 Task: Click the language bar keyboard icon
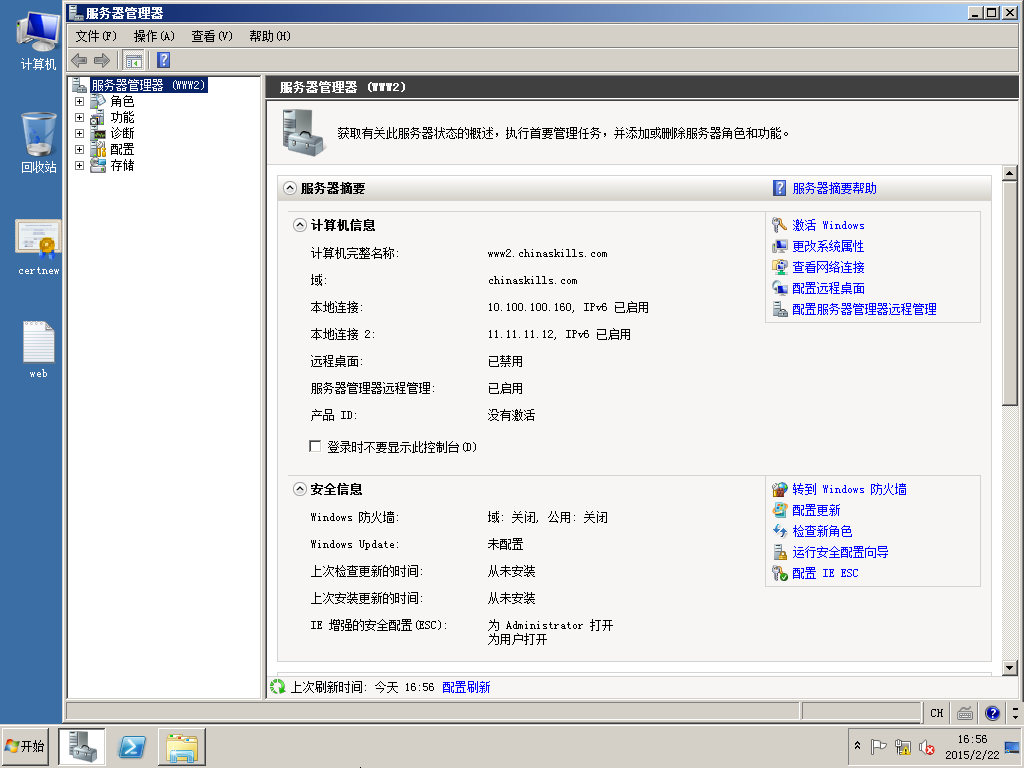pos(965,713)
